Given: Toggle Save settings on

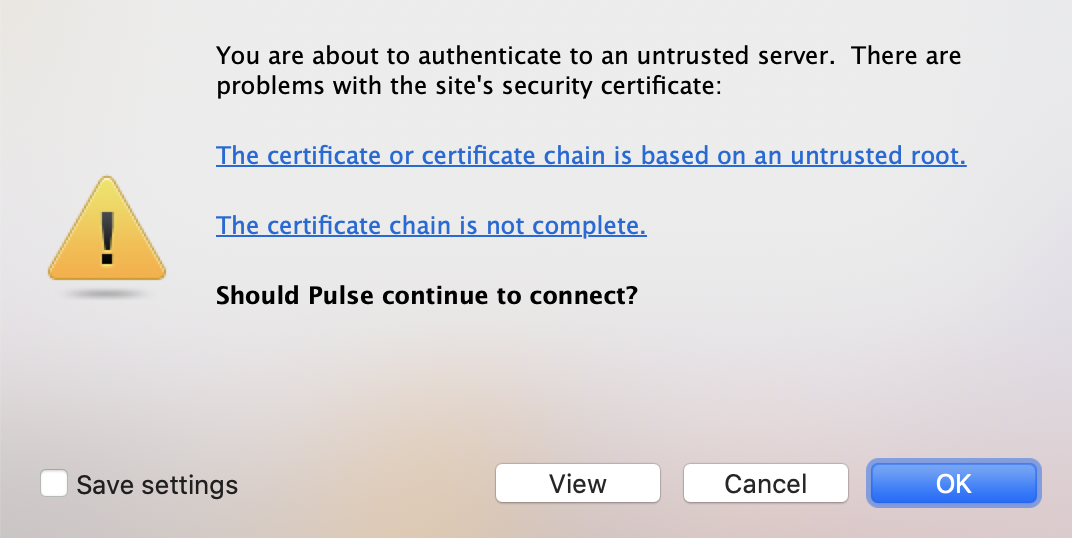Looking at the screenshot, I should tap(54, 484).
